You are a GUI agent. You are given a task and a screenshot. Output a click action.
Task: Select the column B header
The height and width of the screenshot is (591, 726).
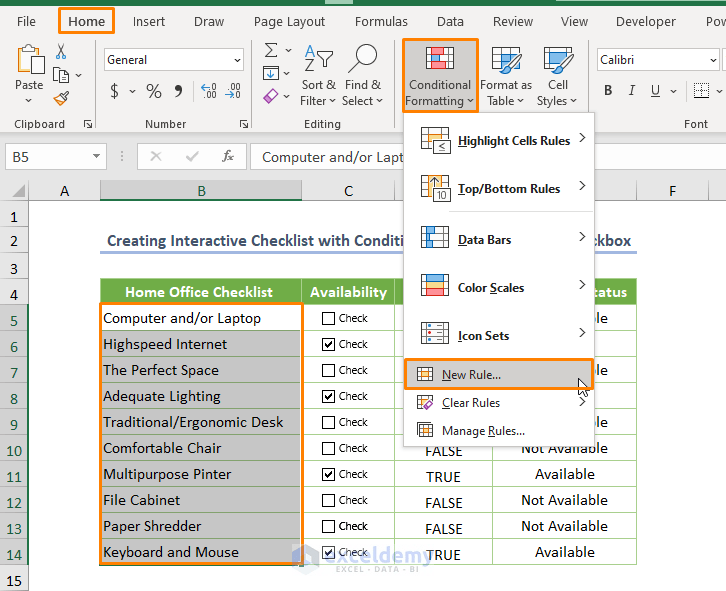(201, 190)
